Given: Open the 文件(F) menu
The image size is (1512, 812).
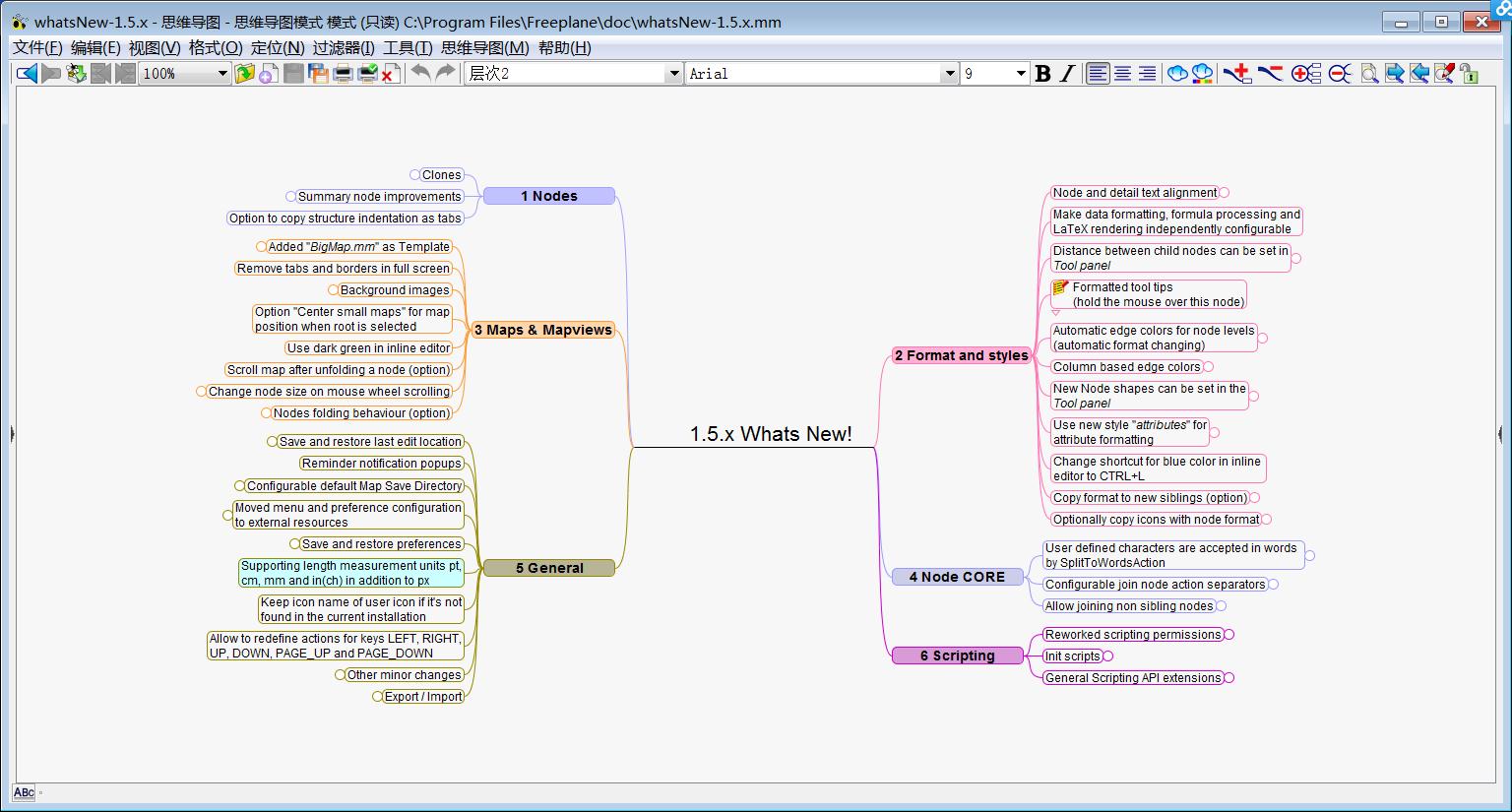Looking at the screenshot, I should 37,47.
